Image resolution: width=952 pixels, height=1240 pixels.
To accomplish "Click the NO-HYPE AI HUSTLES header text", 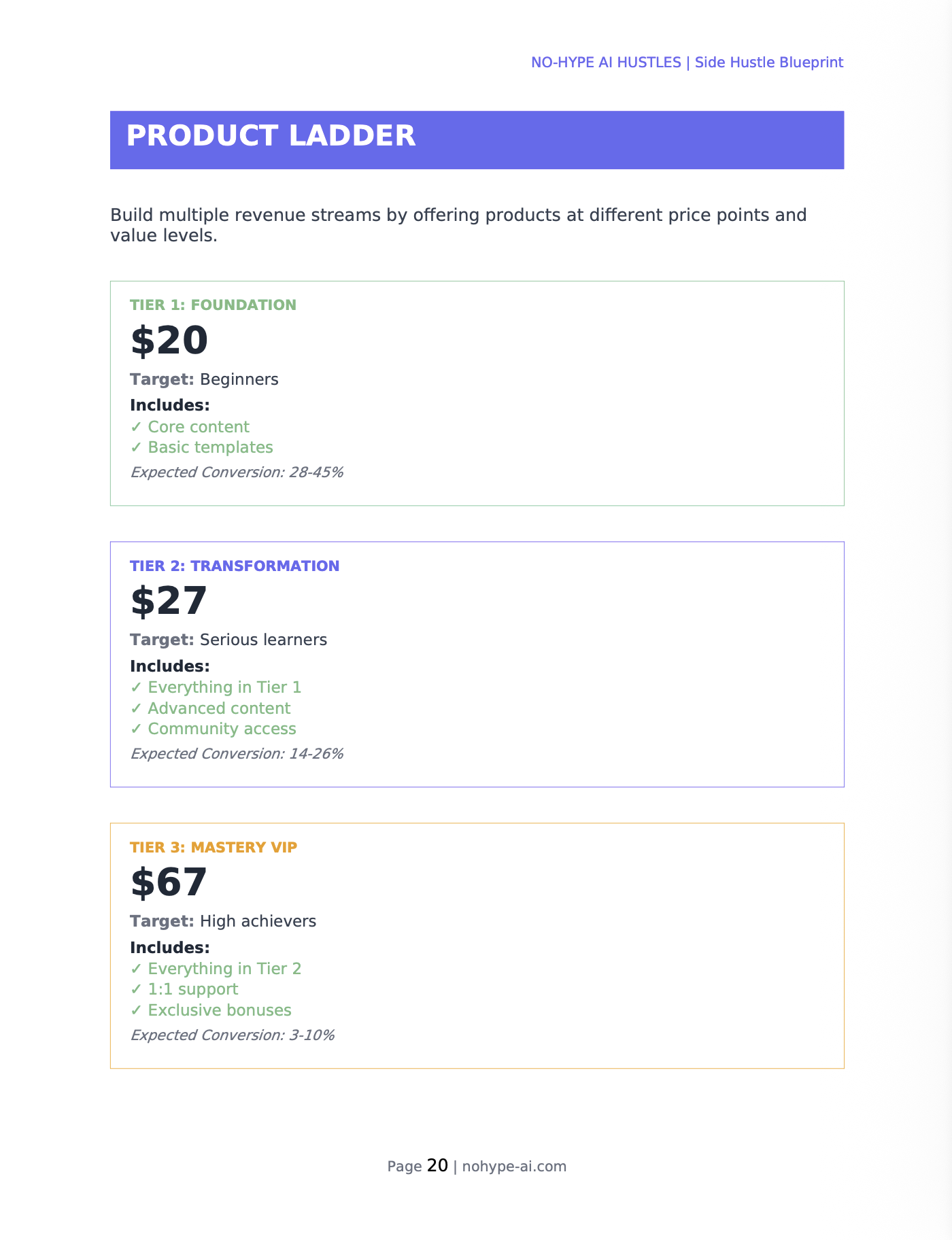I will coord(605,63).
